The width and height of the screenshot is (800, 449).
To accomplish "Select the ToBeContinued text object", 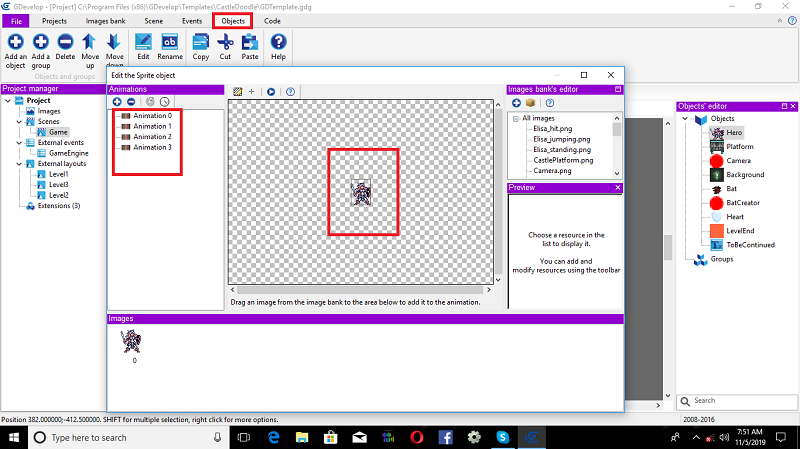I will tap(751, 245).
